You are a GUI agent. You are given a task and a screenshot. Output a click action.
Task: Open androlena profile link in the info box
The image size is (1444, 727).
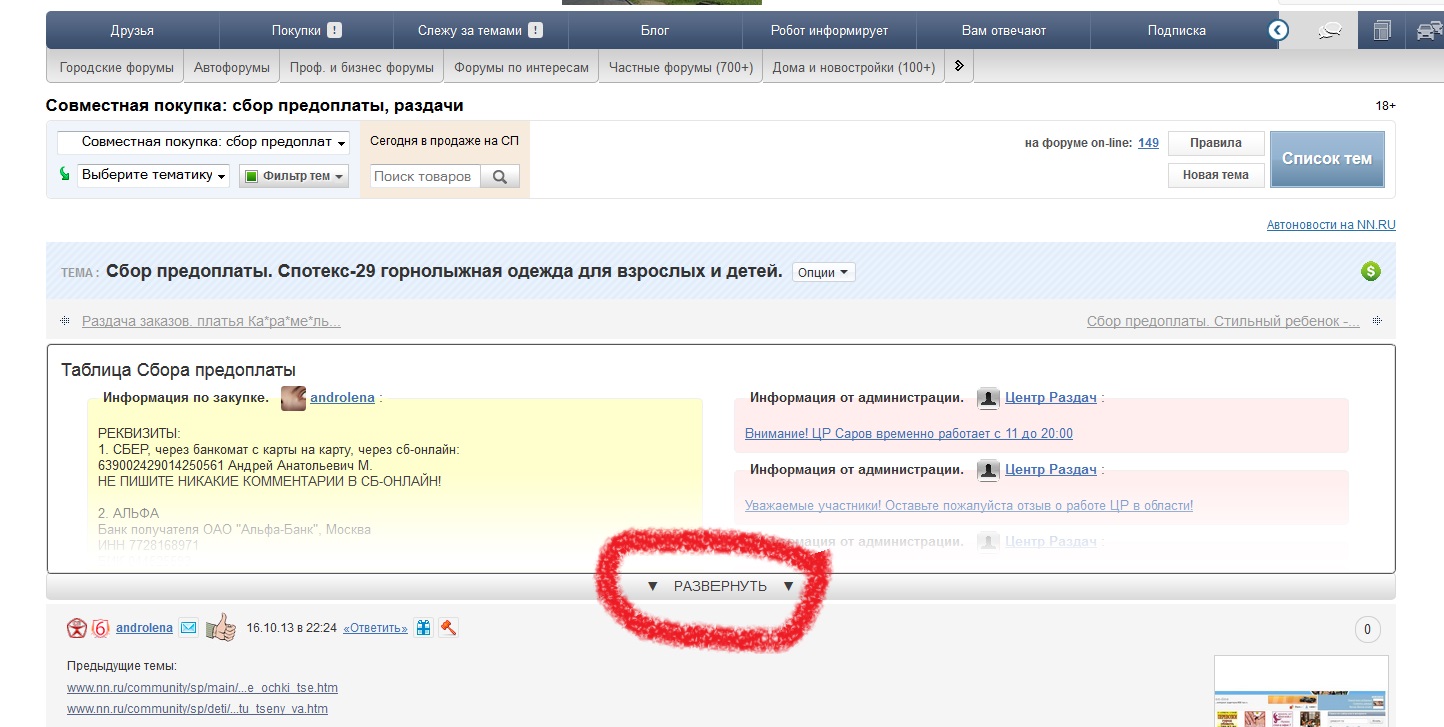[x=342, y=397]
